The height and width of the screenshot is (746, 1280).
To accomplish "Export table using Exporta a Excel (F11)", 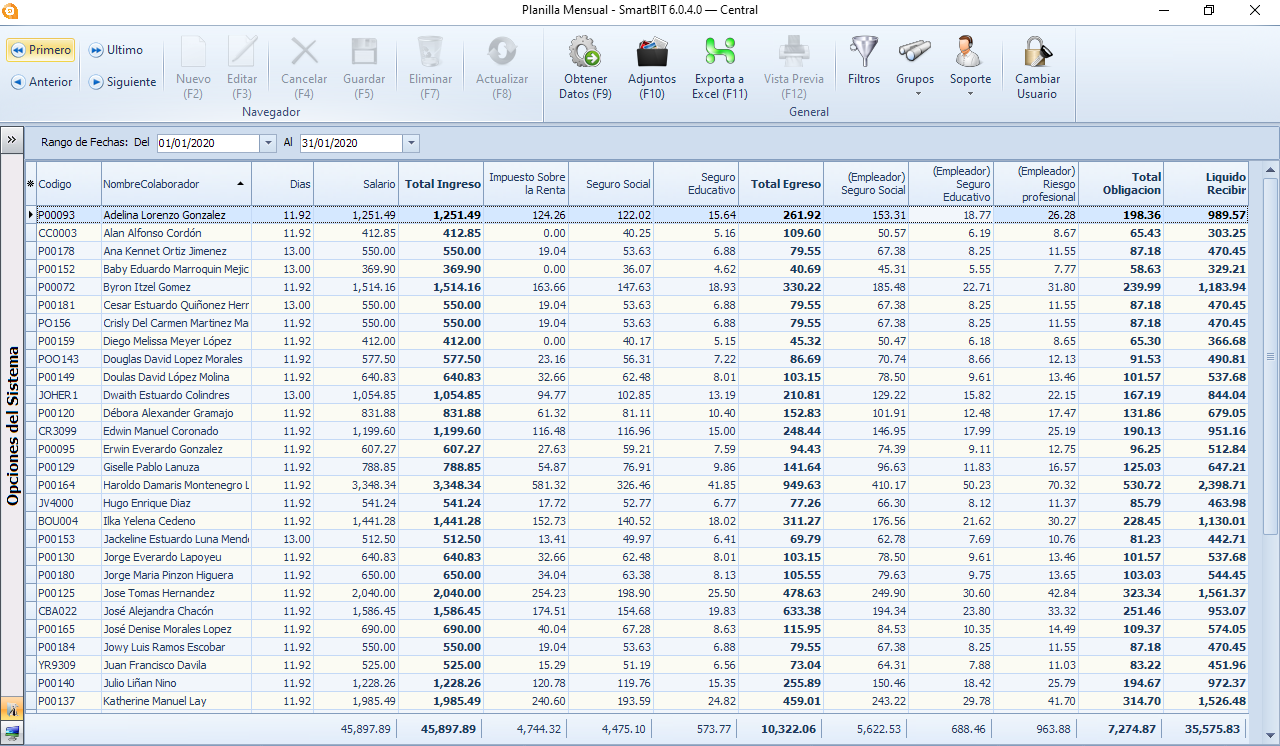I will (720, 67).
